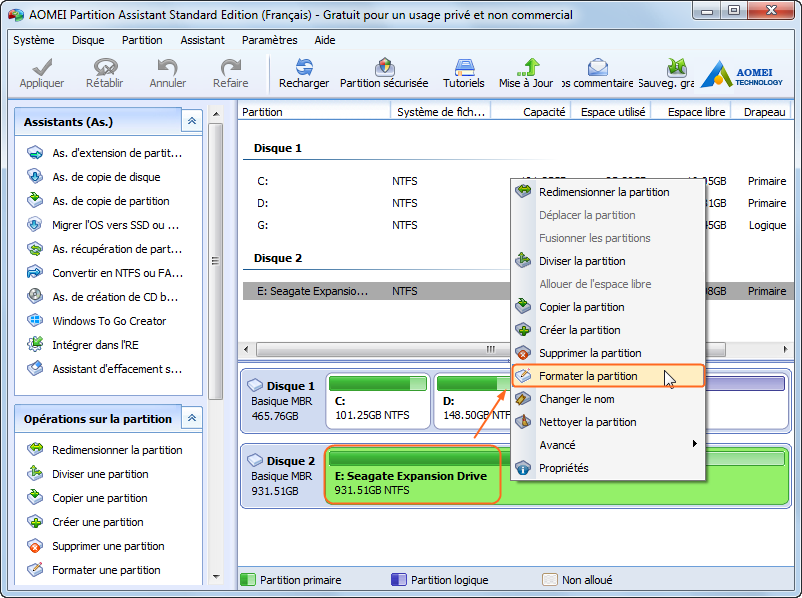This screenshot has height=598, width=802.
Task: Sort by Espace utilisé column header
Action: click(611, 112)
